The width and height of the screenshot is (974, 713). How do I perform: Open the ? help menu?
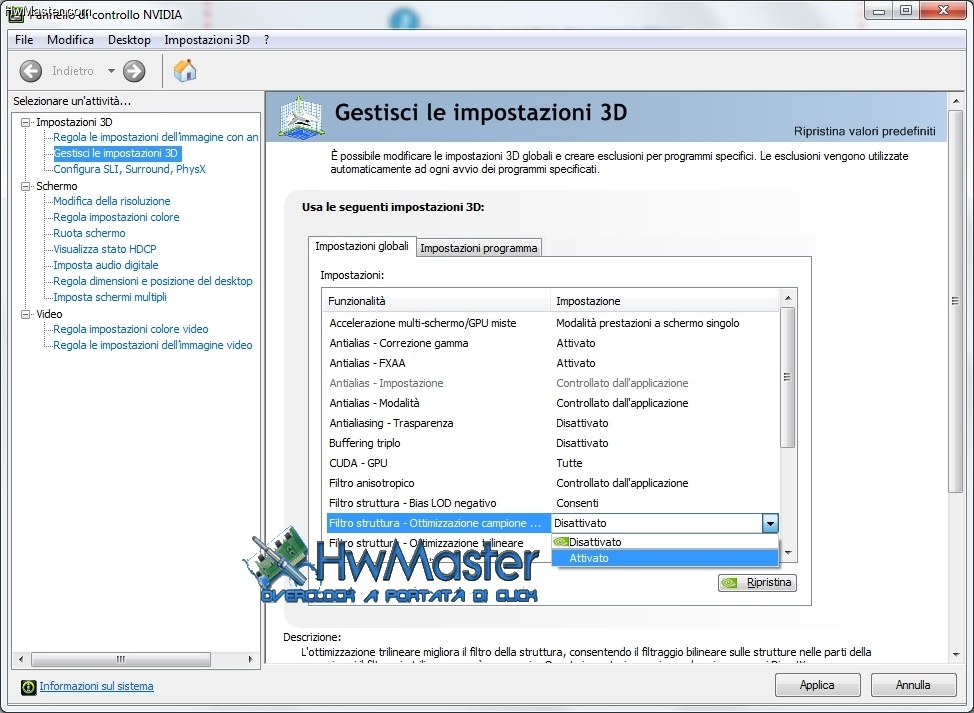[x=266, y=40]
